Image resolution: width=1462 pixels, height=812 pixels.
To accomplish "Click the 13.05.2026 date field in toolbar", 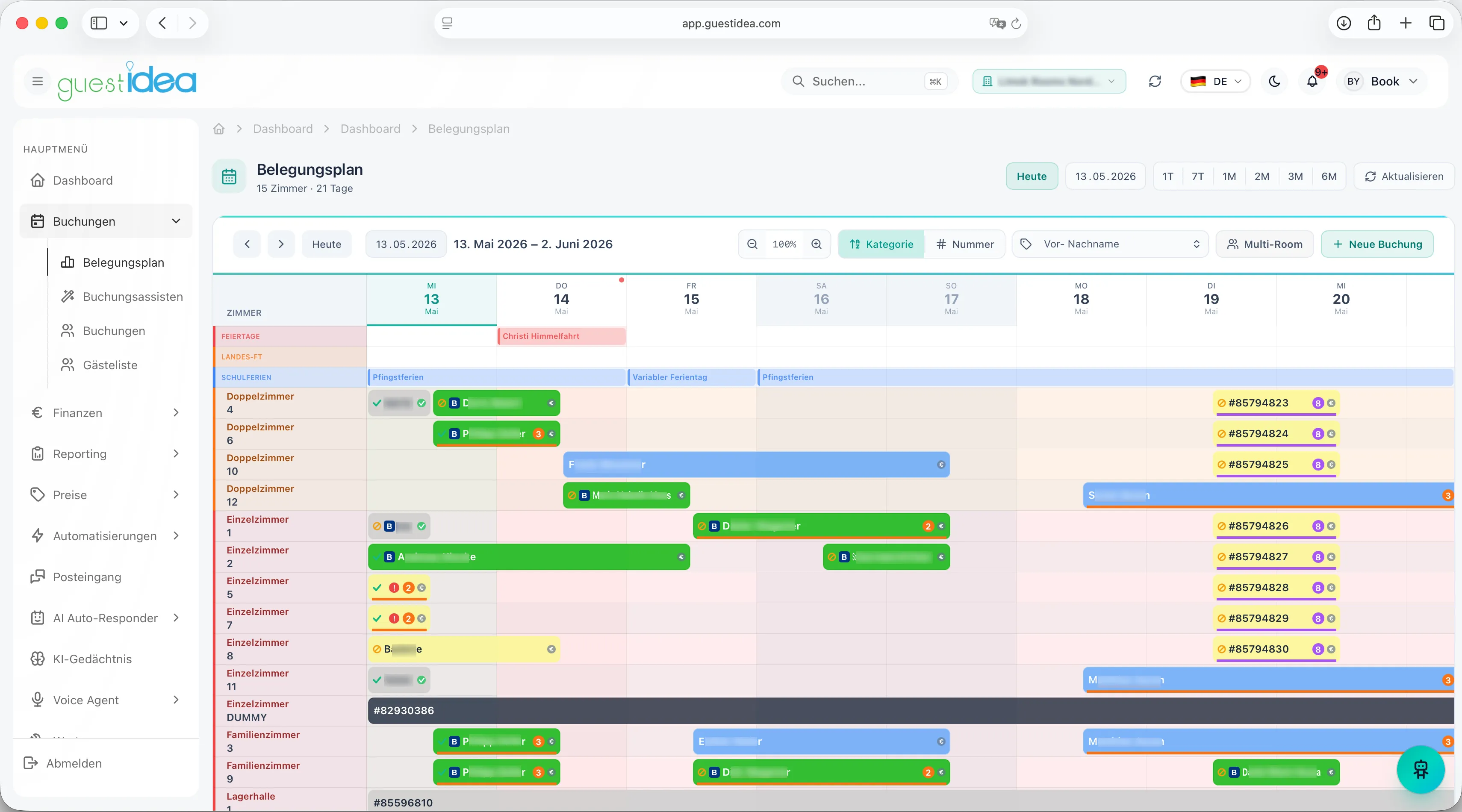I will tap(406, 244).
